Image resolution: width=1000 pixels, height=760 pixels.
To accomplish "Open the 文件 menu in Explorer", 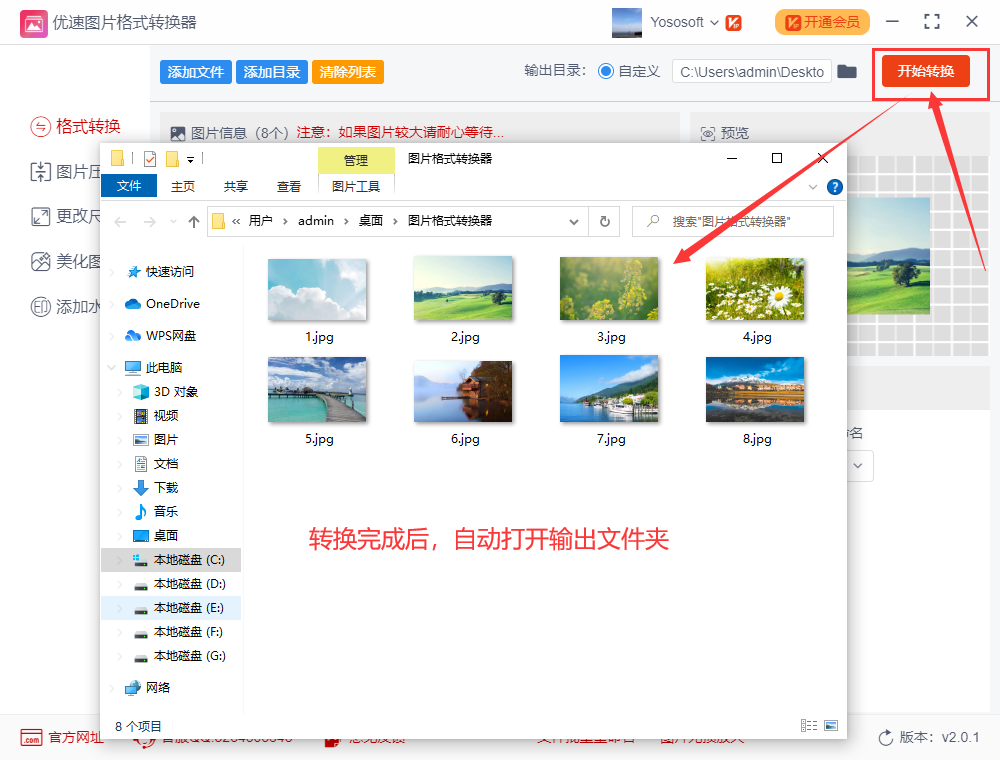I will click(128, 185).
